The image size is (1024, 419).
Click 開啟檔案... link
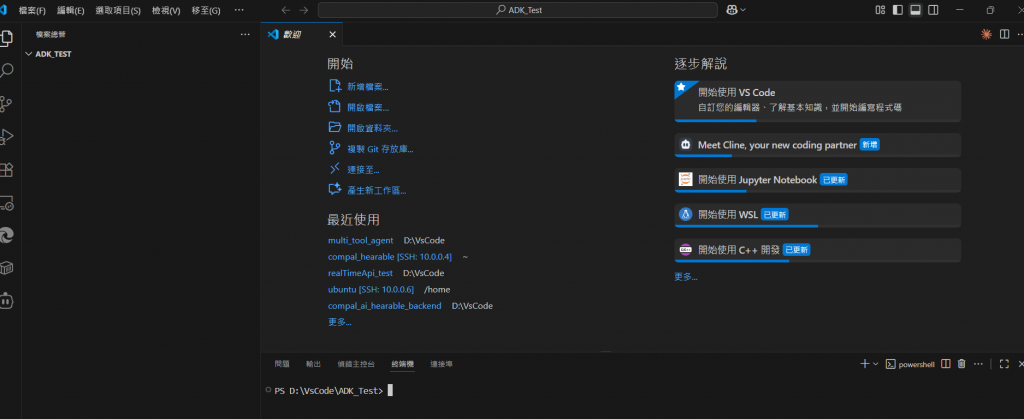click(368, 108)
